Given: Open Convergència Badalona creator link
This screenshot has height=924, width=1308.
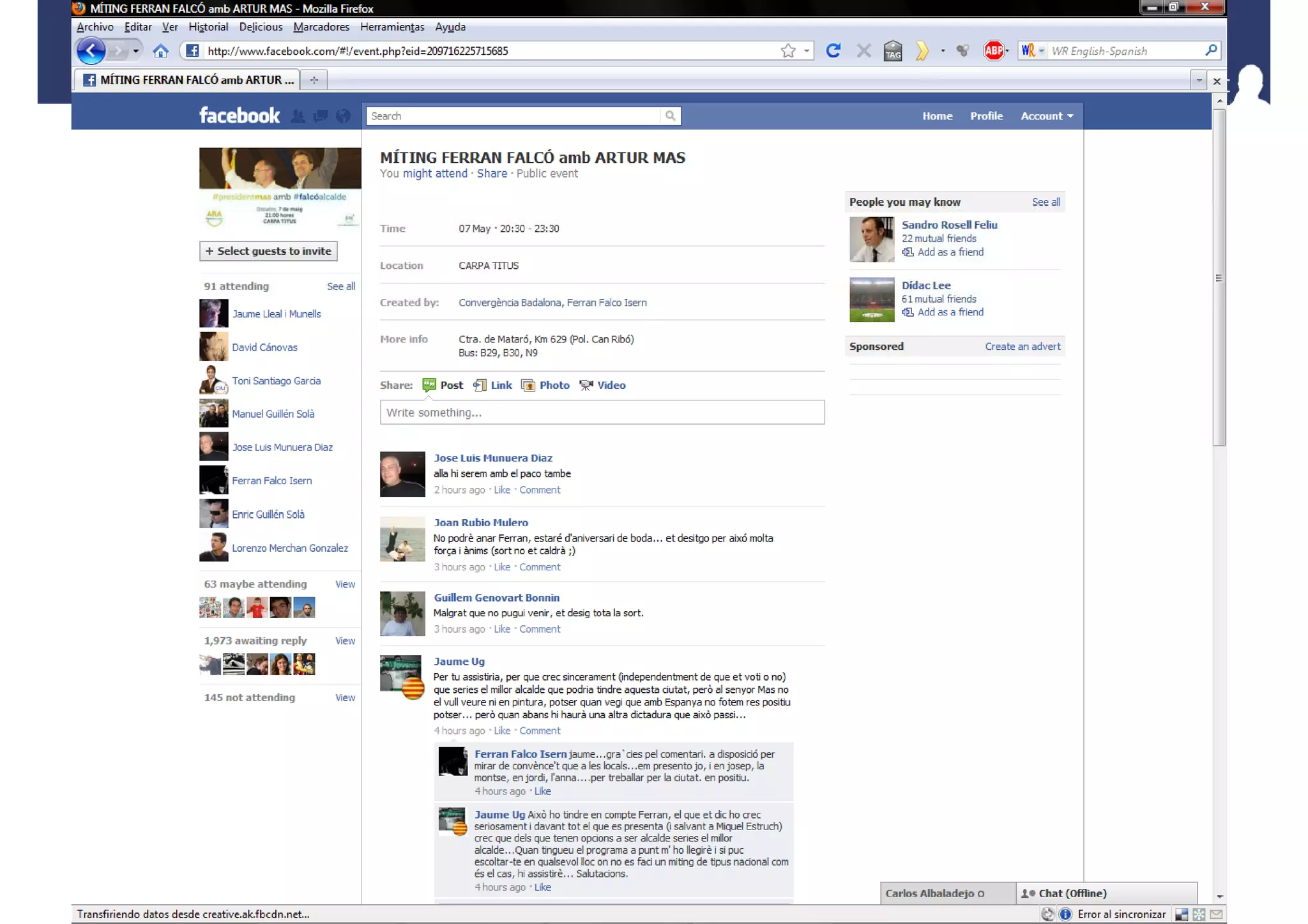Looking at the screenshot, I should click(510, 303).
